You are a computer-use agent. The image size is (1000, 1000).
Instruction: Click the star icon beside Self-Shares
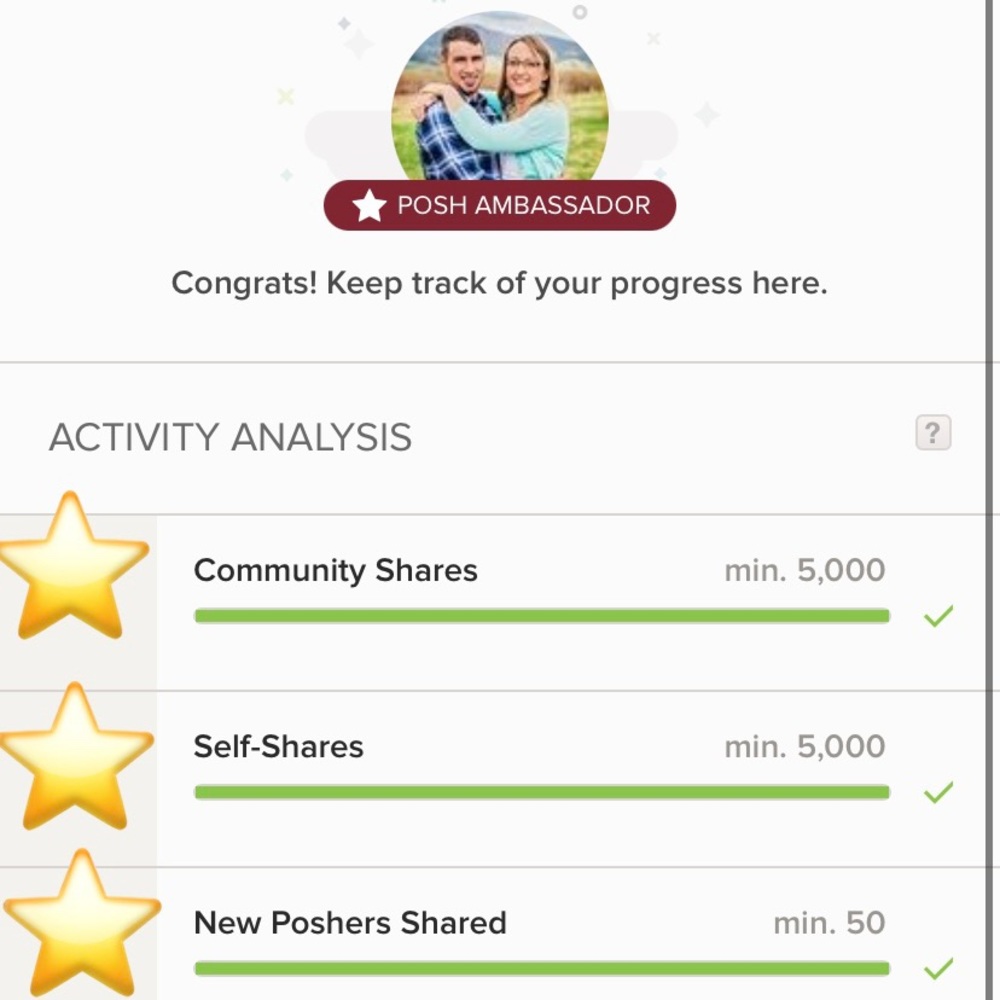[x=75, y=757]
